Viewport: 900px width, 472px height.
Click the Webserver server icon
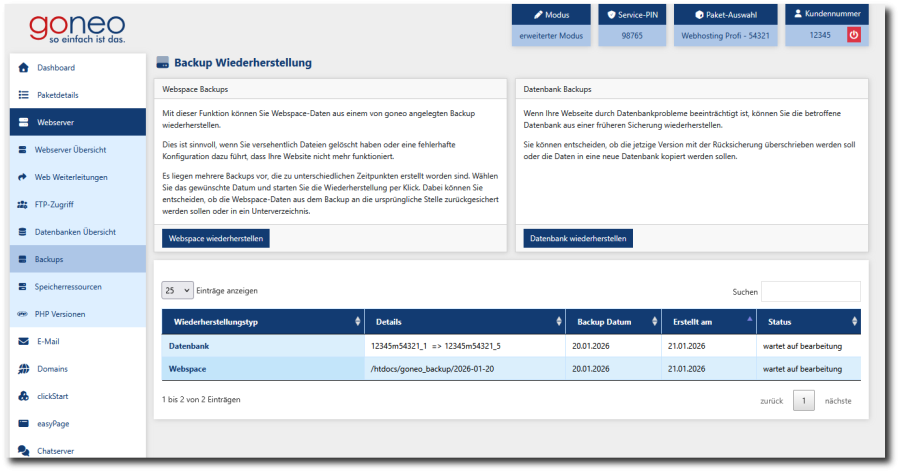24,122
